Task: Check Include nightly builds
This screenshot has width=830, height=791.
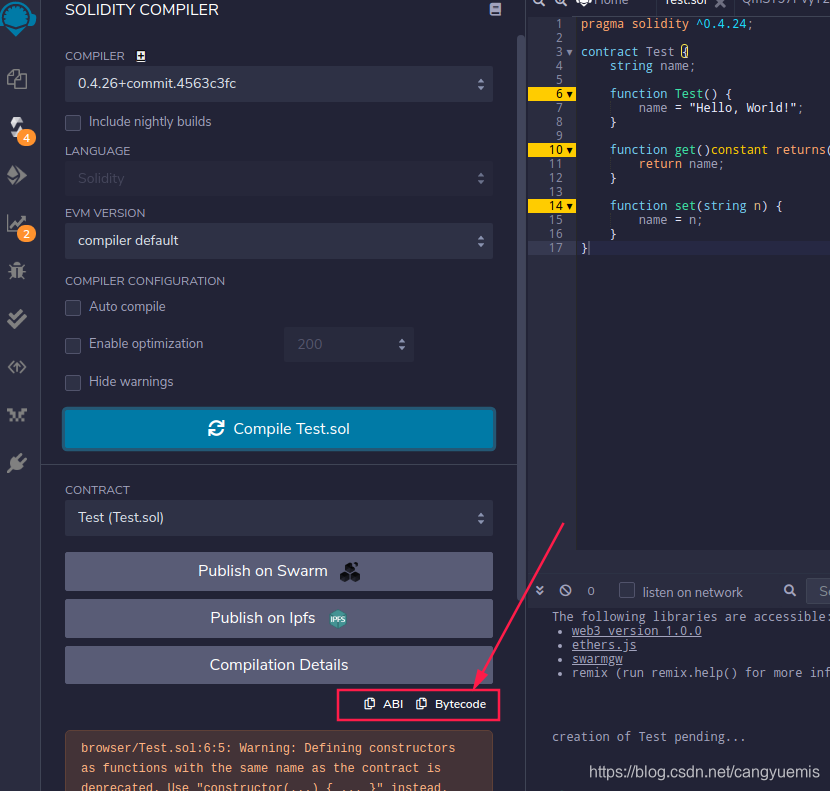Action: pyautogui.click(x=72, y=123)
